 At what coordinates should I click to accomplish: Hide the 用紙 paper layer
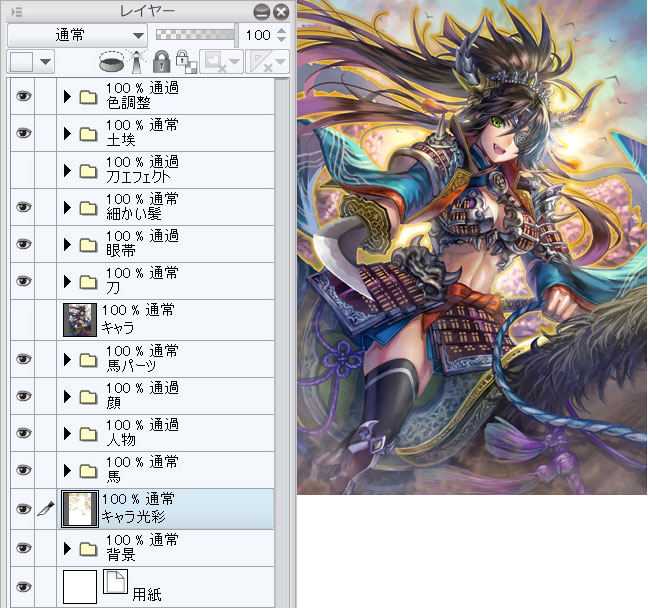click(x=23, y=587)
